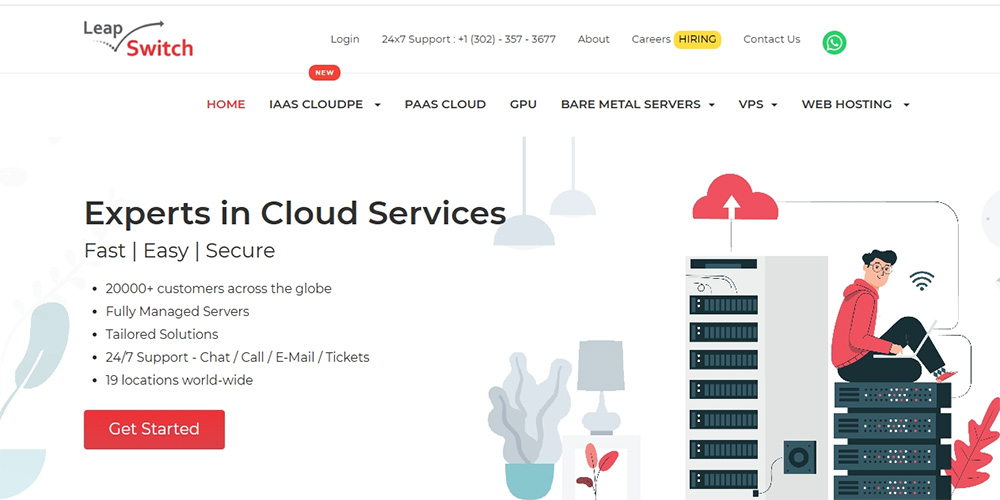The height and width of the screenshot is (500, 1000).
Task: Open the WEB HOSTING menu
Action: pos(847,105)
